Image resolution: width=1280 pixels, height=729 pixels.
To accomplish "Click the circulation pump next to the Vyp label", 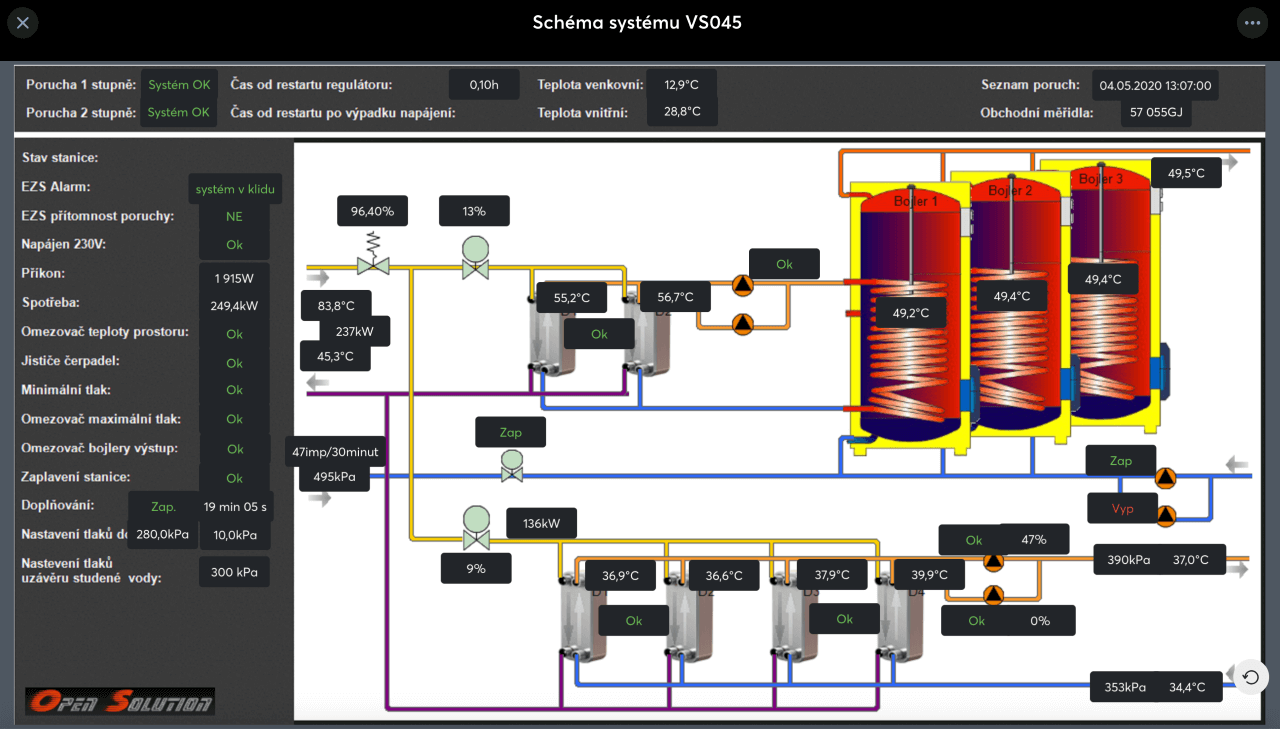I will [1165, 518].
